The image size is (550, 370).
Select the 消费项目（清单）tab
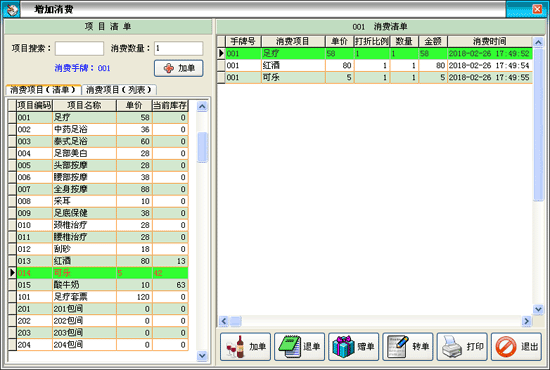tap(43, 90)
